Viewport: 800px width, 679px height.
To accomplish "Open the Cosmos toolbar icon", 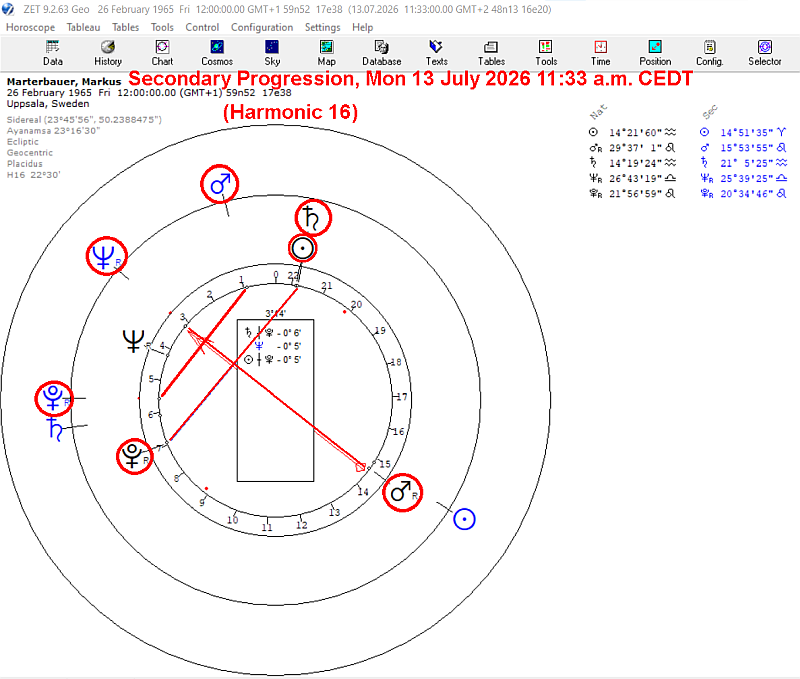I will (x=217, y=53).
